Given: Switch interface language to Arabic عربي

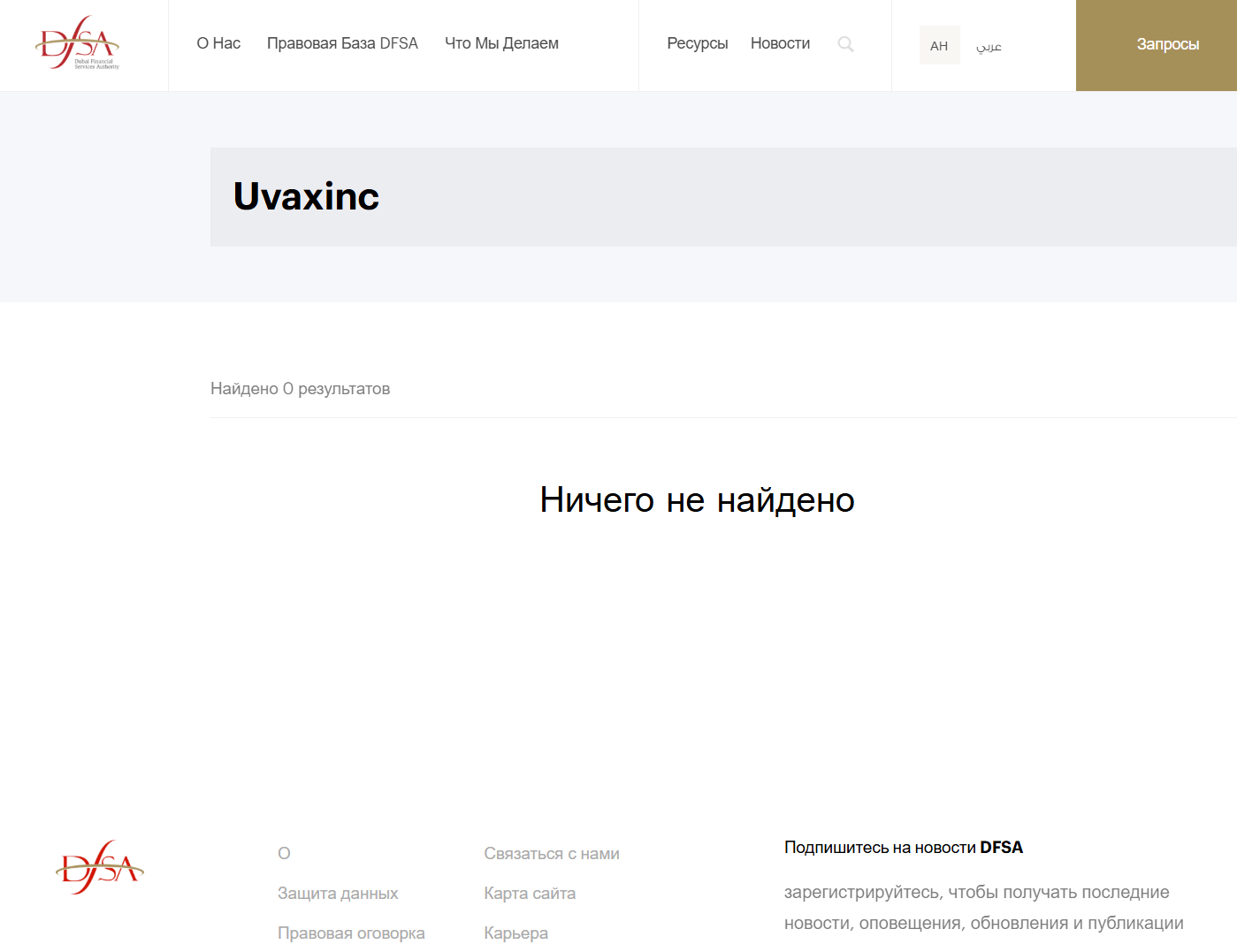Looking at the screenshot, I should 989,45.
